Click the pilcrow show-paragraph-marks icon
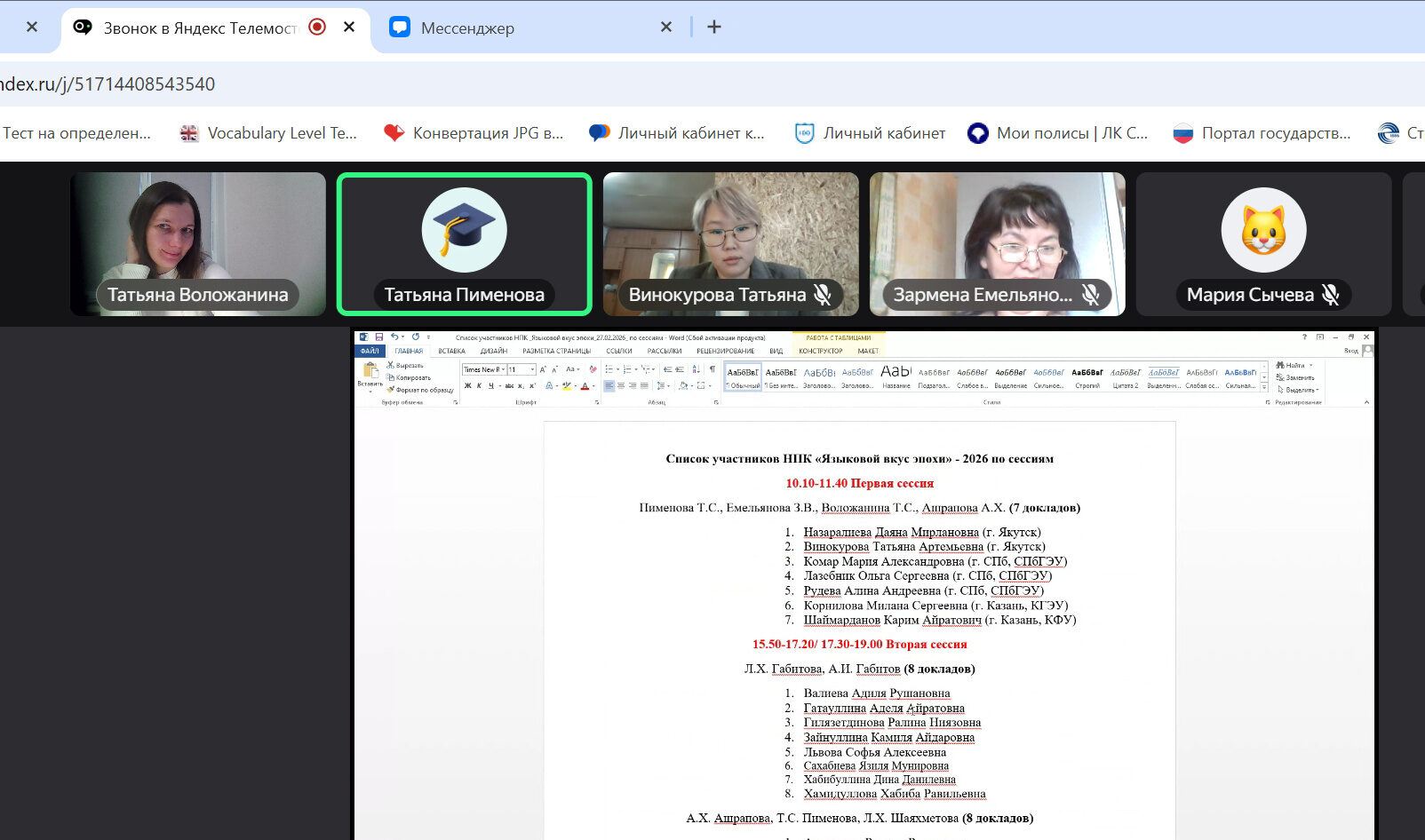The image size is (1425, 840). pos(712,369)
